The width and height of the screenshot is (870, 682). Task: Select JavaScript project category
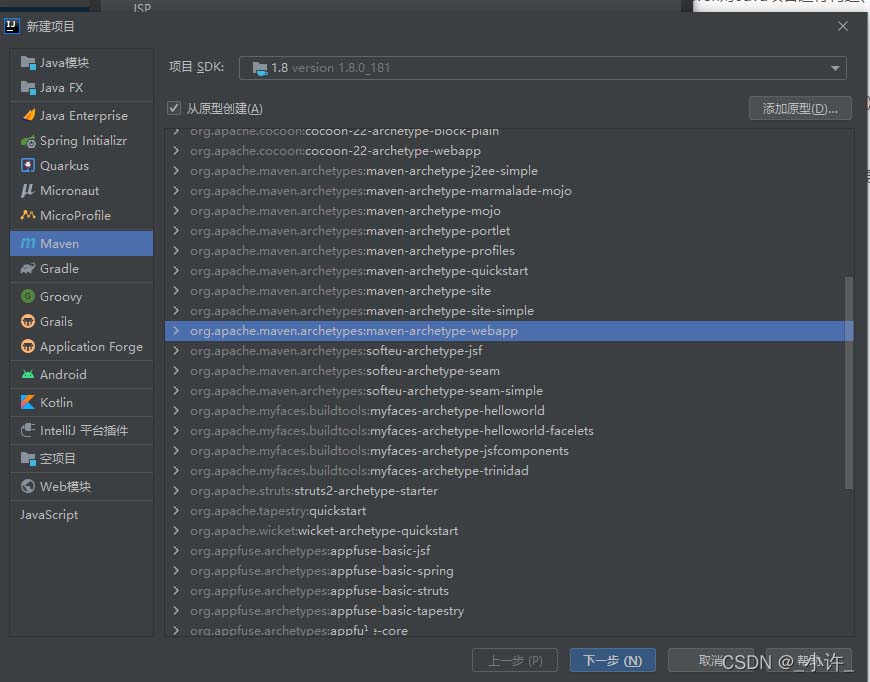pos(82,514)
